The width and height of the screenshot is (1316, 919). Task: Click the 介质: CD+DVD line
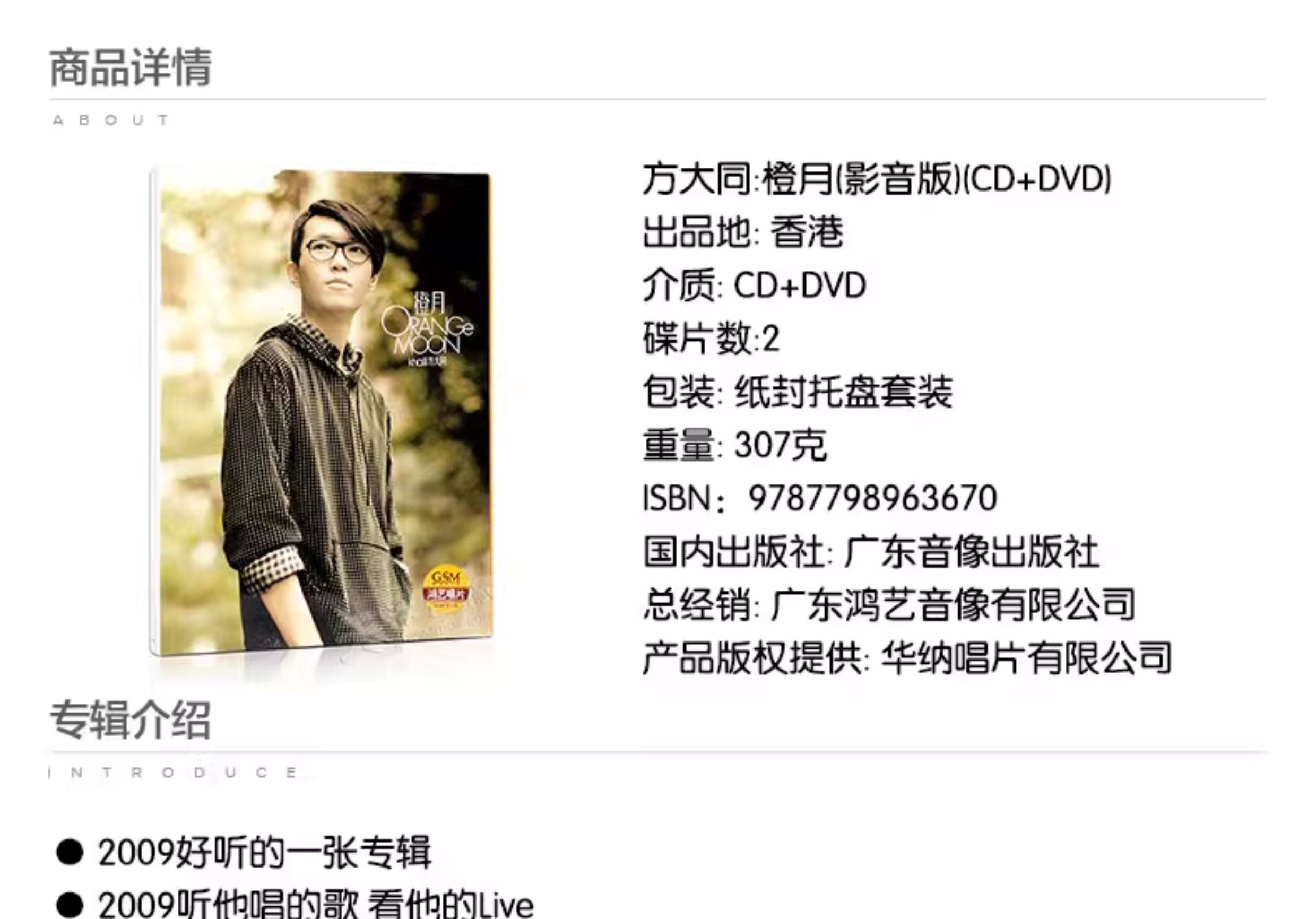(754, 285)
